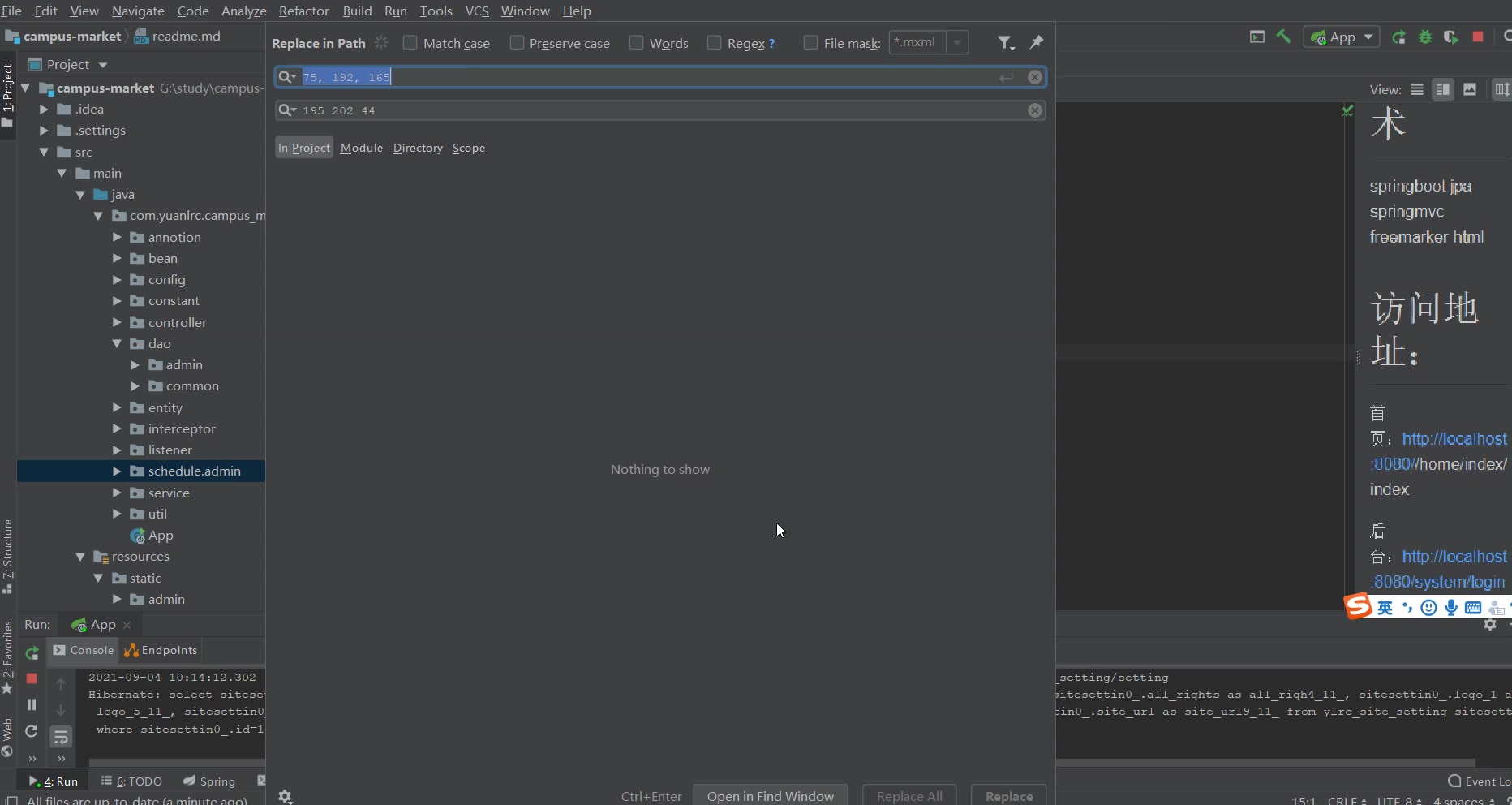Collapse the resources folder

click(80, 557)
